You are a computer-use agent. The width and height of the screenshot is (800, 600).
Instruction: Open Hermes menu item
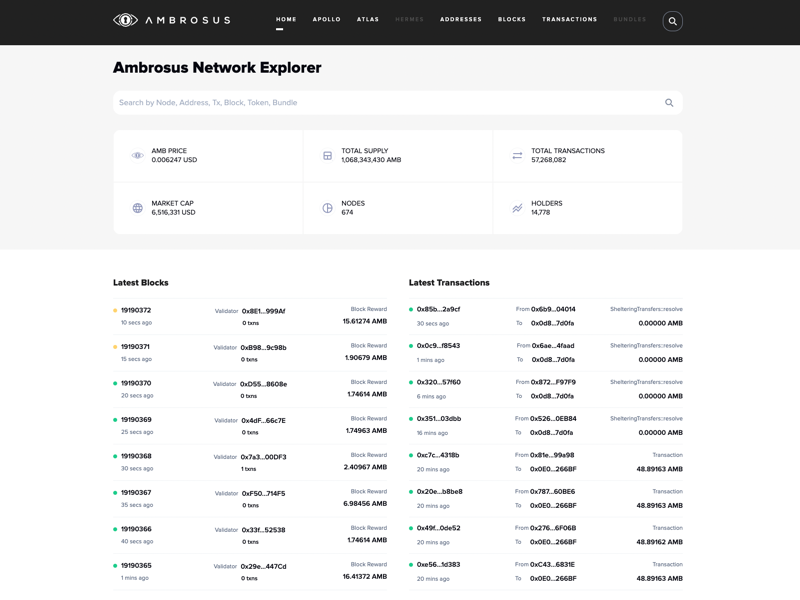coord(409,19)
